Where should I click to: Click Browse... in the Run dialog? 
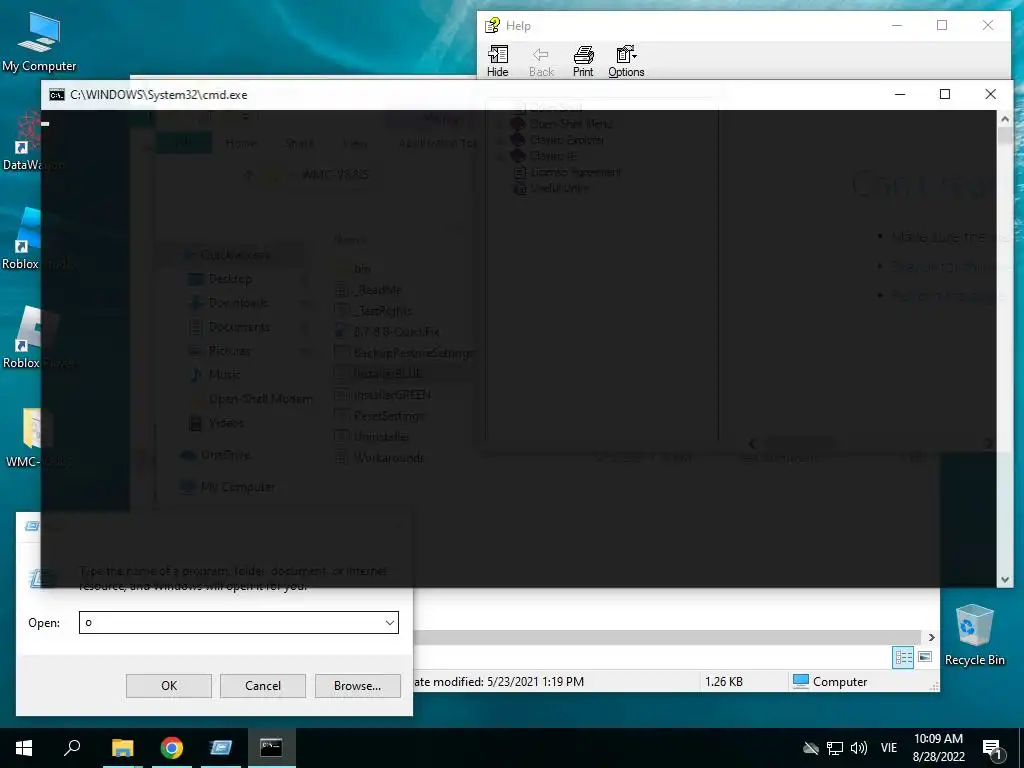click(x=357, y=686)
